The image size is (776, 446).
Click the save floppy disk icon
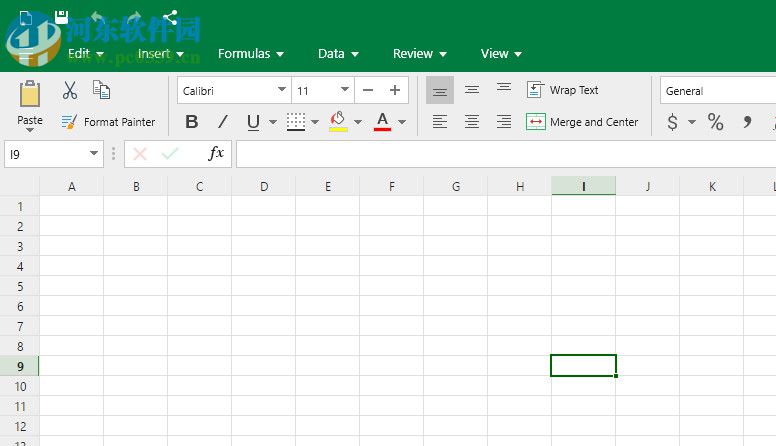click(61, 17)
